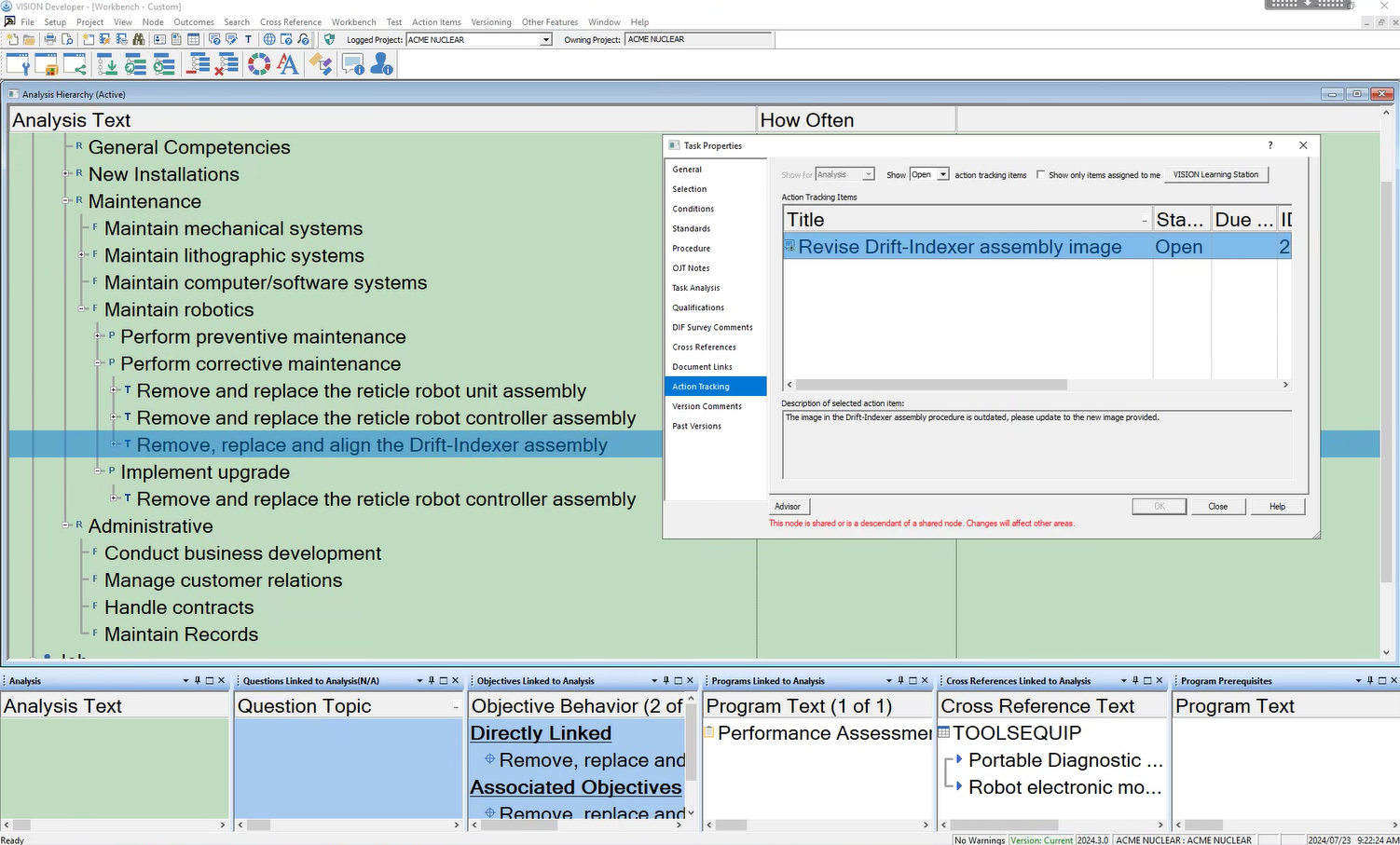Screen dimensions: 1400x845
Task: Click the red letter A font icon
Action: [x=288, y=64]
